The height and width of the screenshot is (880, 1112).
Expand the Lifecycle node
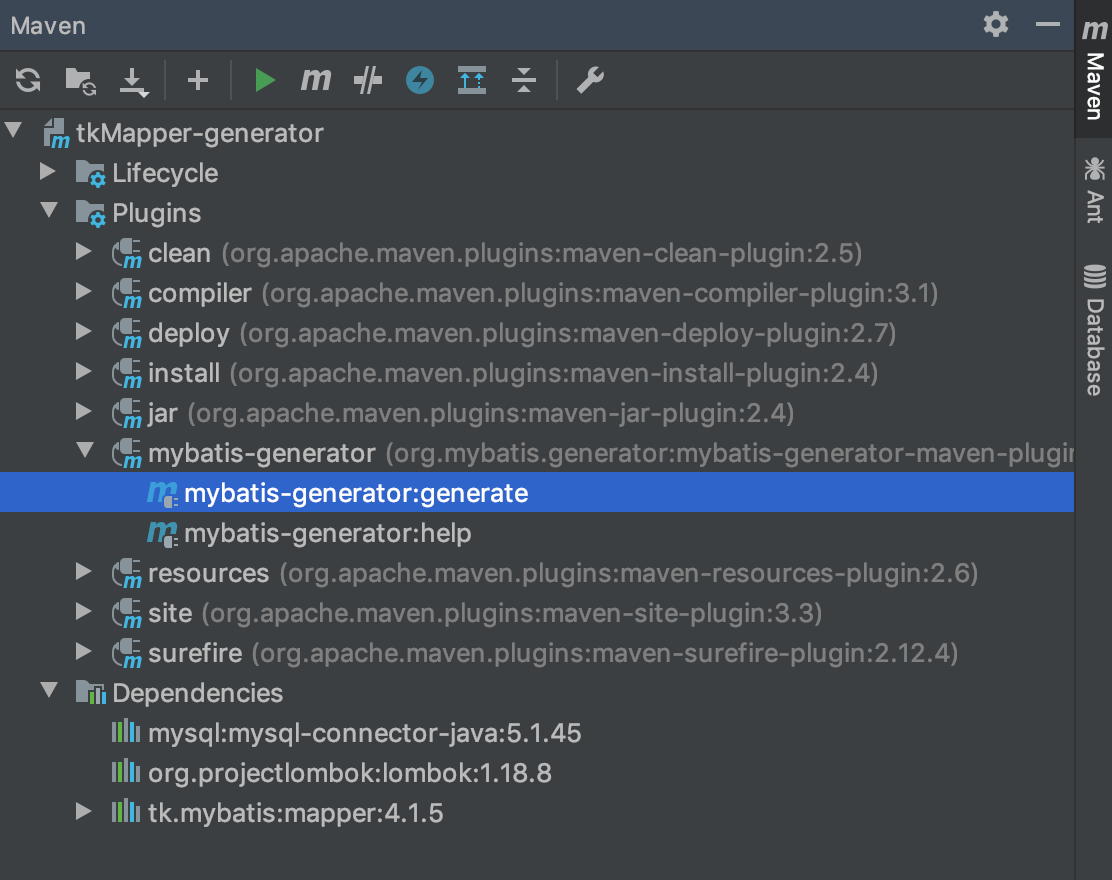(x=48, y=172)
